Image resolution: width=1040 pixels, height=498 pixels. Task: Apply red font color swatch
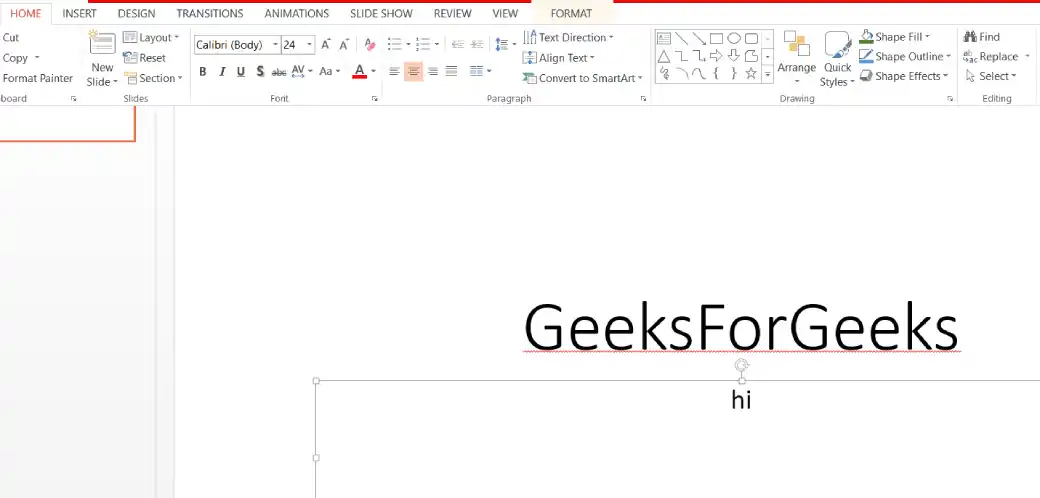pyautogui.click(x=359, y=72)
